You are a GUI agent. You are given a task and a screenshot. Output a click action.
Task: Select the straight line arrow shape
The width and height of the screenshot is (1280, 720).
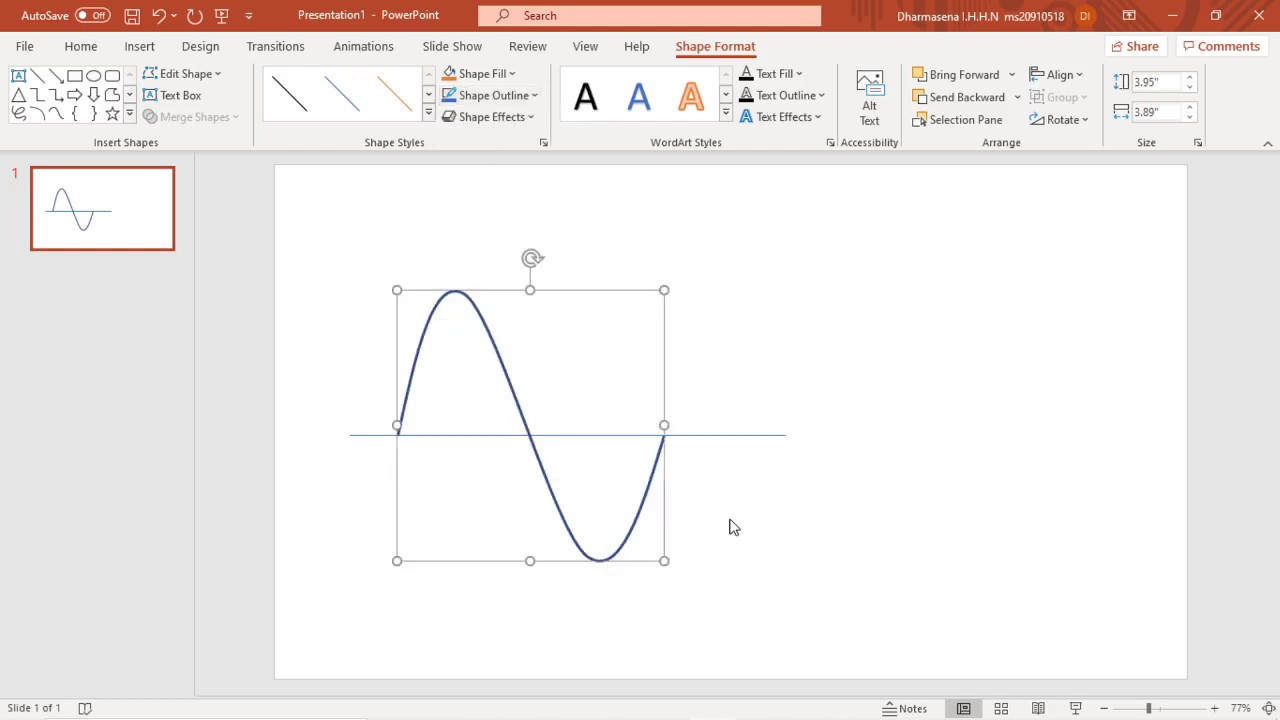pos(56,76)
